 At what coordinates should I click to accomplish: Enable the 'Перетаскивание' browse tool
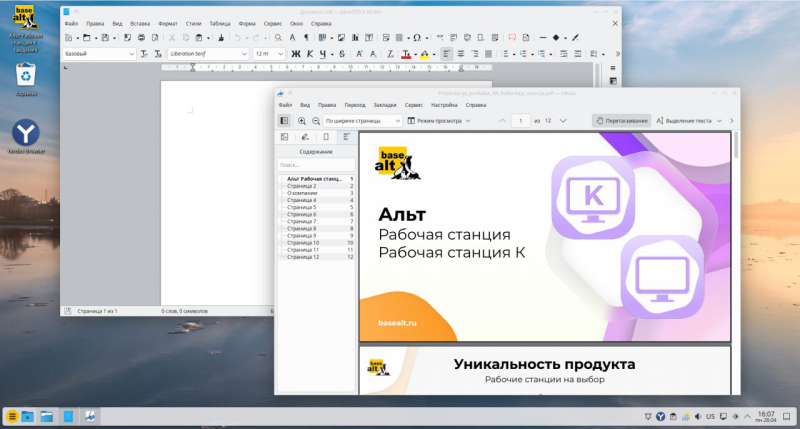[x=621, y=120]
